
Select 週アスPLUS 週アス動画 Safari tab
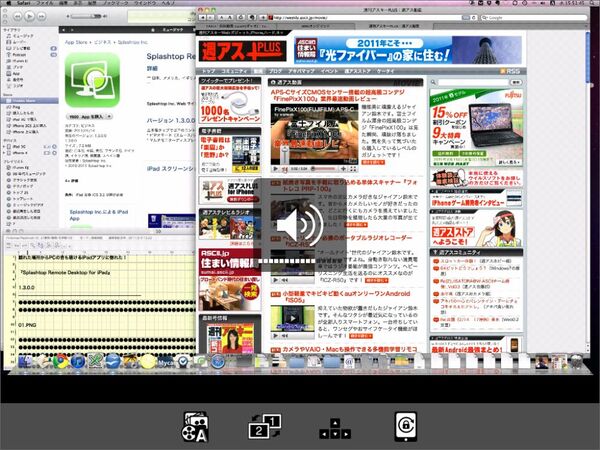(x=395, y=26)
